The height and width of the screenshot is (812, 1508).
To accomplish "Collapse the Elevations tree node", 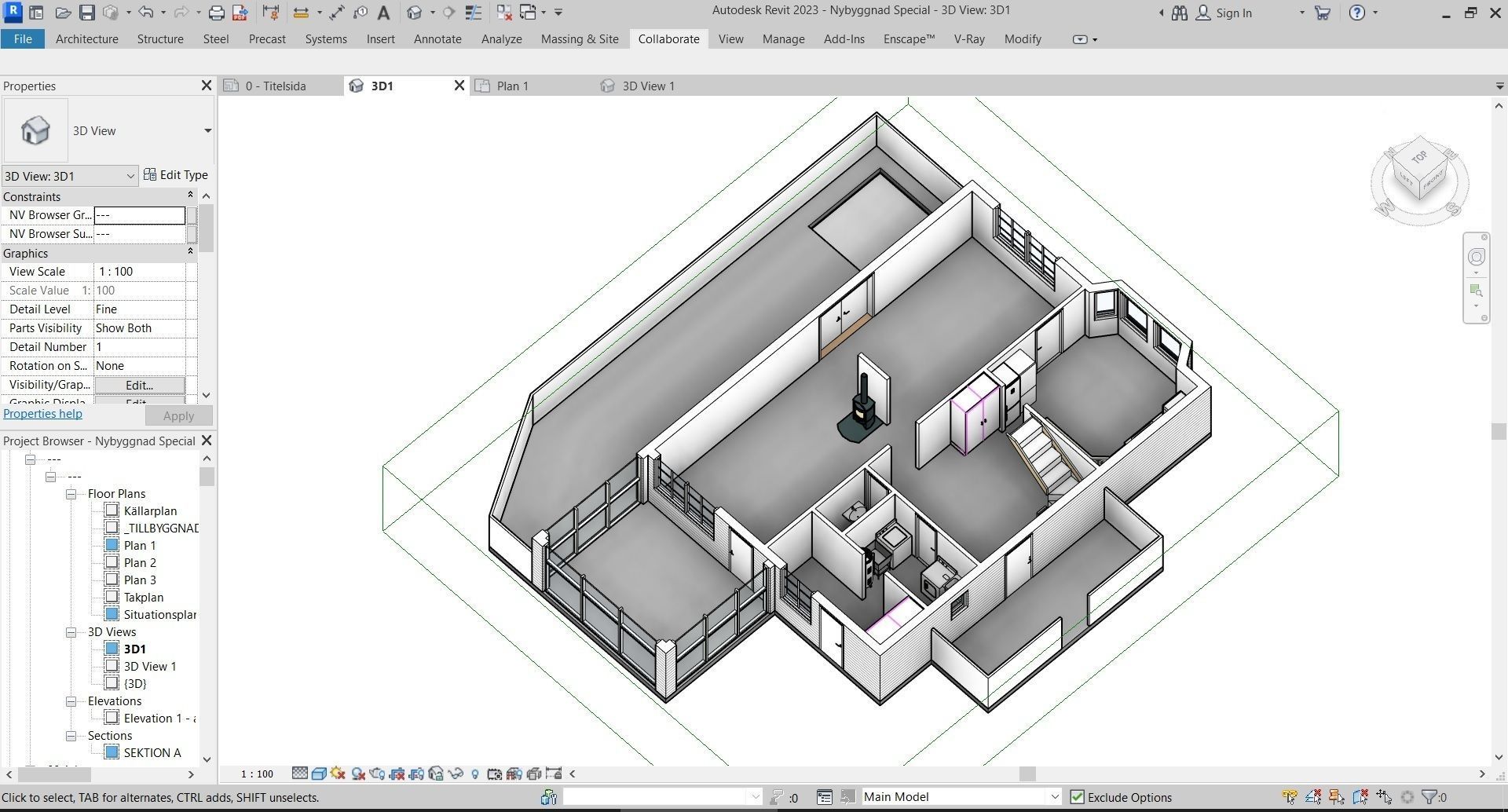I will pos(71,701).
